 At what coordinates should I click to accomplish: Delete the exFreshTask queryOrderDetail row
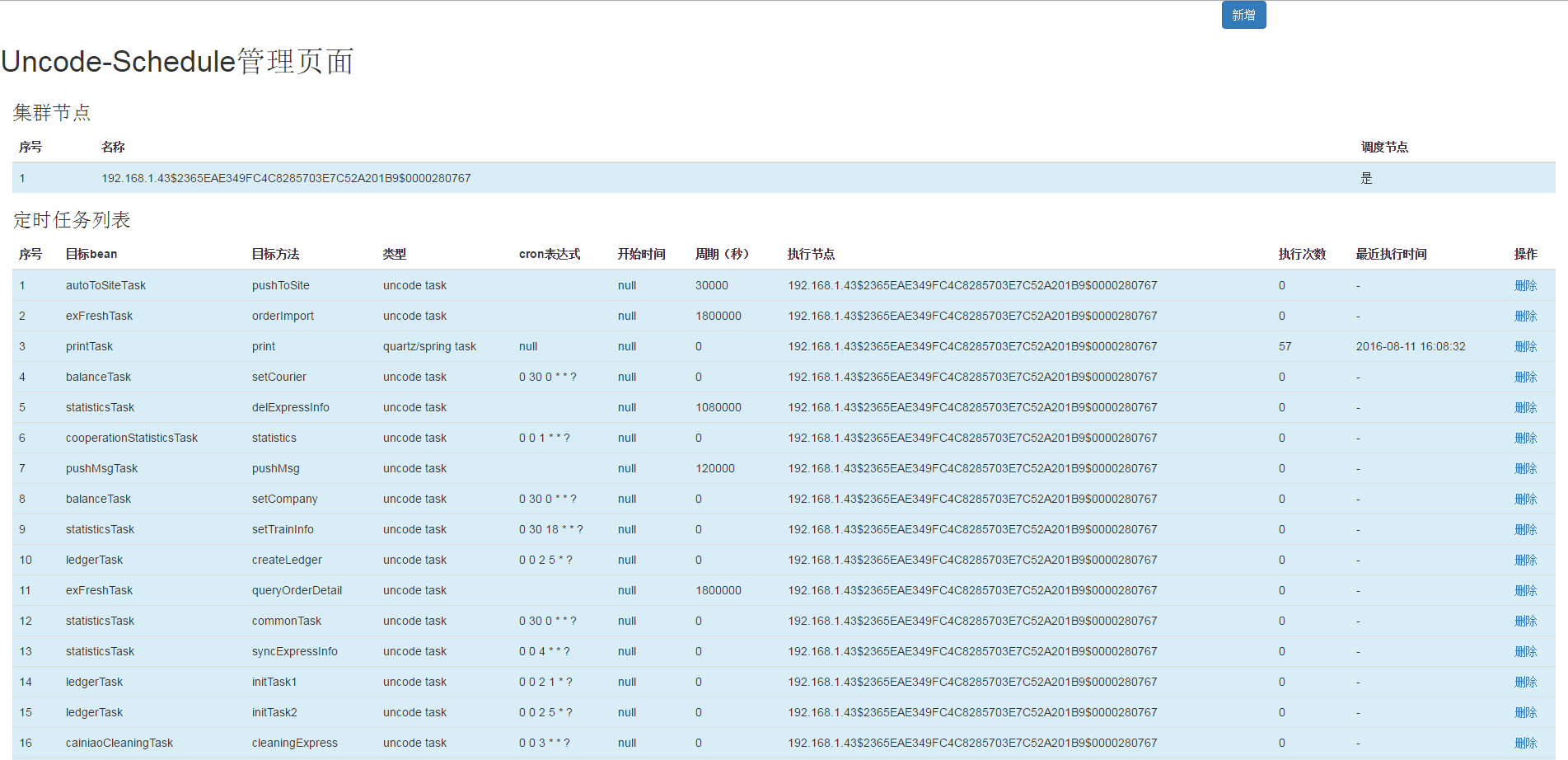coord(1525,590)
